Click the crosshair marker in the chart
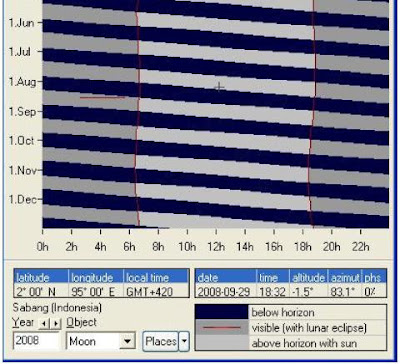 pos(219,87)
